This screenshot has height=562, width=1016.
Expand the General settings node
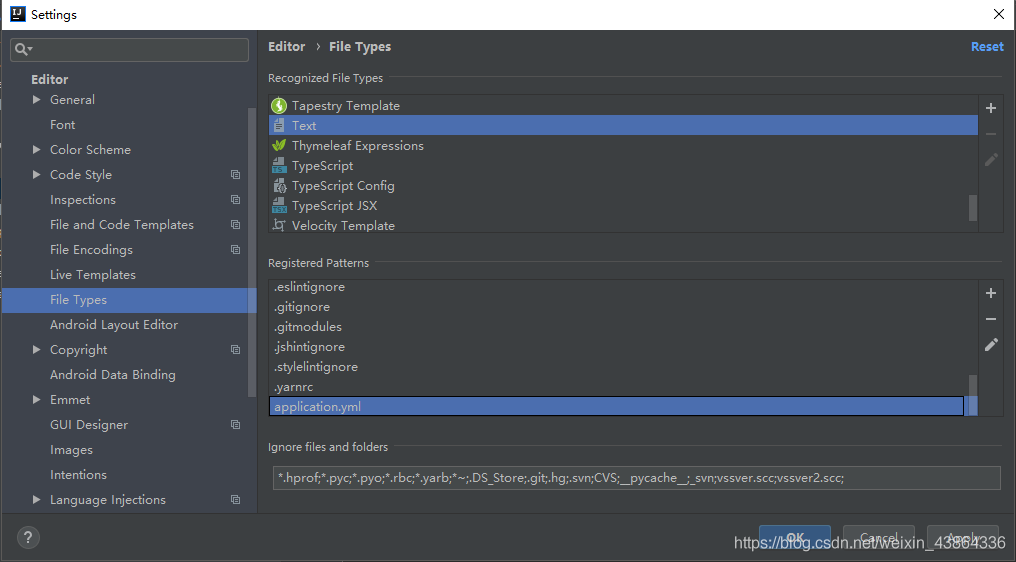[x=37, y=100]
